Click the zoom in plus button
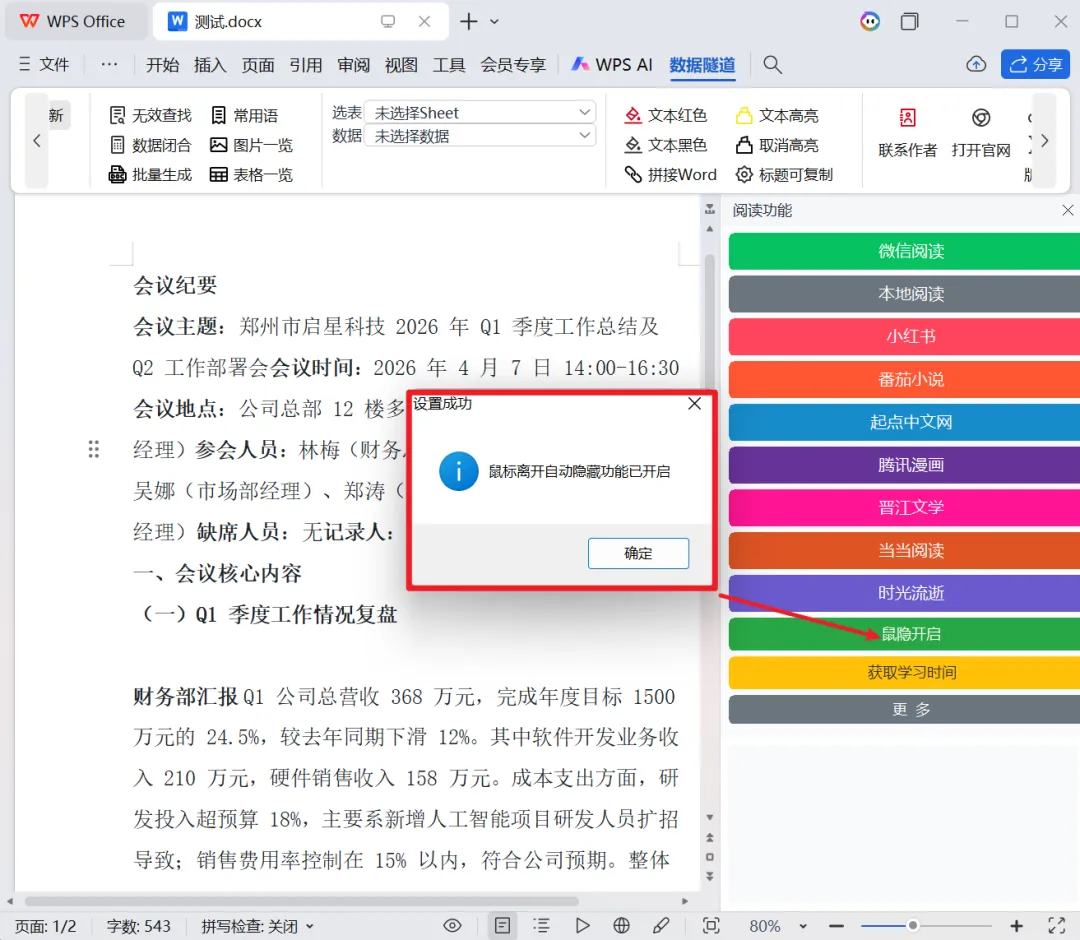Screen dimensions: 1080x940 [x=1017, y=926]
